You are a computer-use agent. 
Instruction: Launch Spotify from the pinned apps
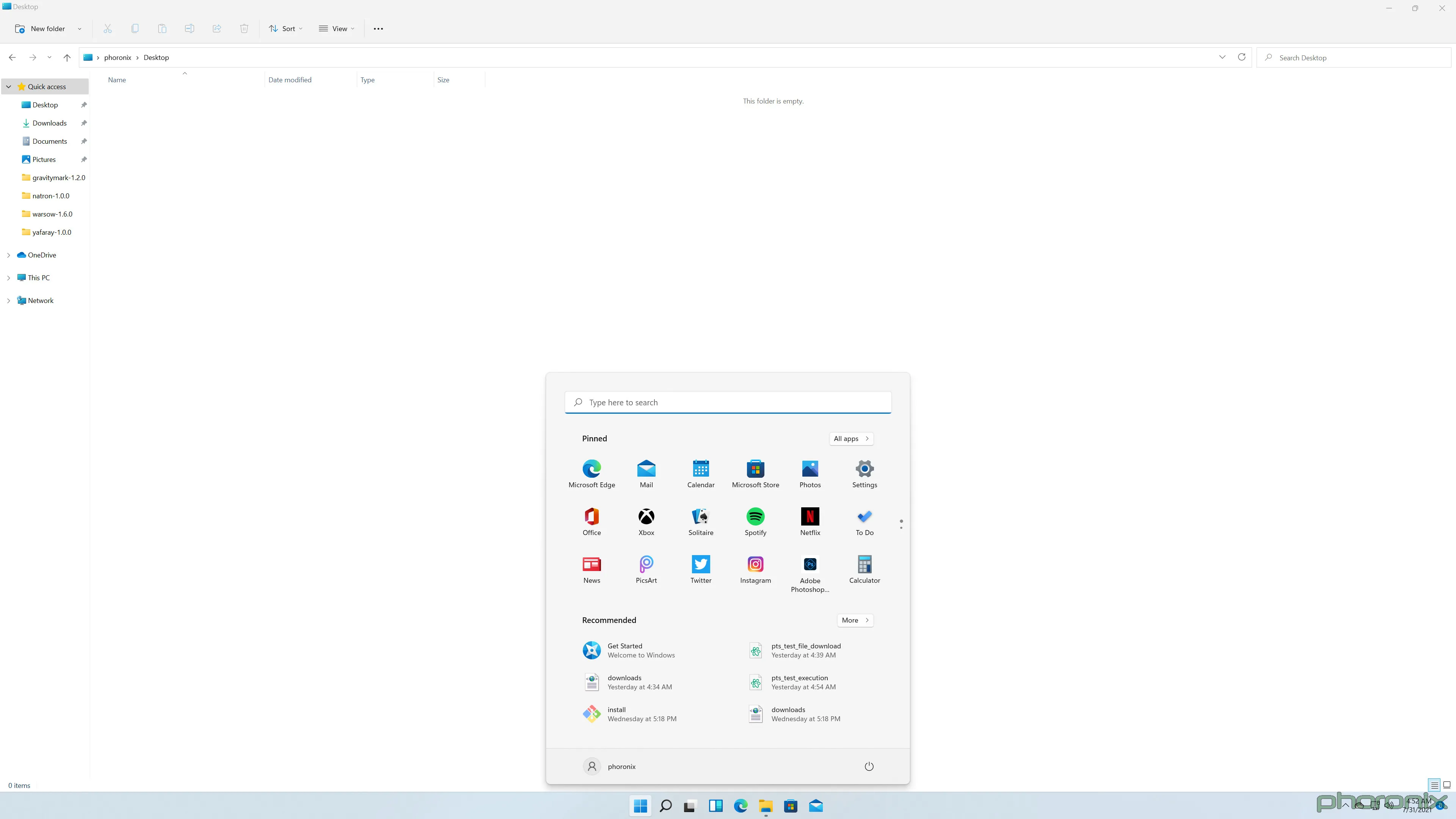coord(755,520)
